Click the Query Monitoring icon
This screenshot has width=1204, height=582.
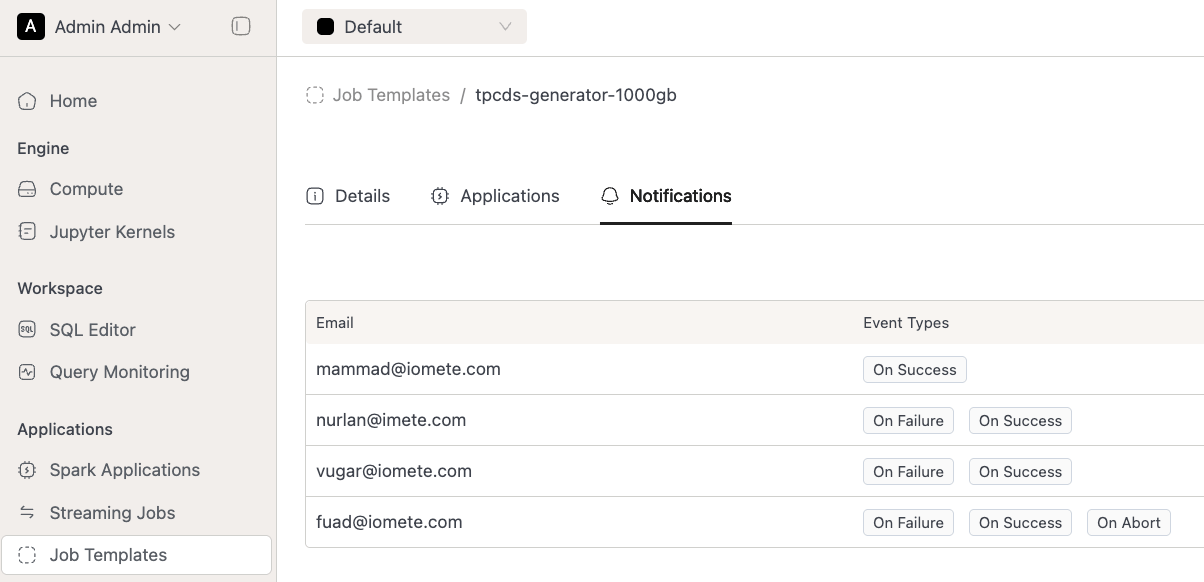(28, 372)
